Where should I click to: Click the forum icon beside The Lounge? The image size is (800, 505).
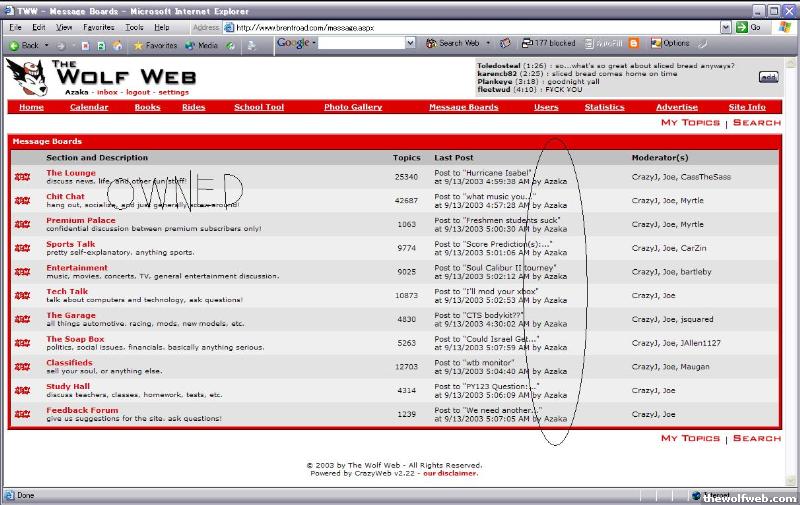22,177
